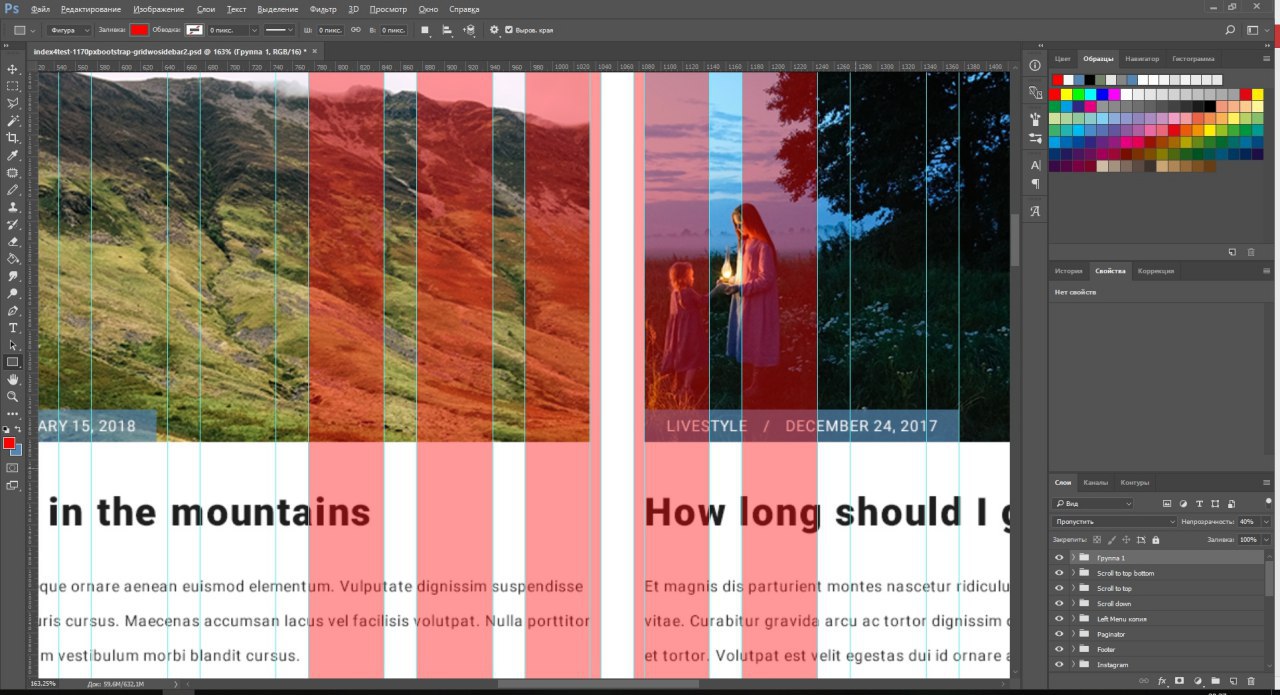Hide the Footer group
The height and width of the screenshot is (695, 1280).
coord(1059,649)
